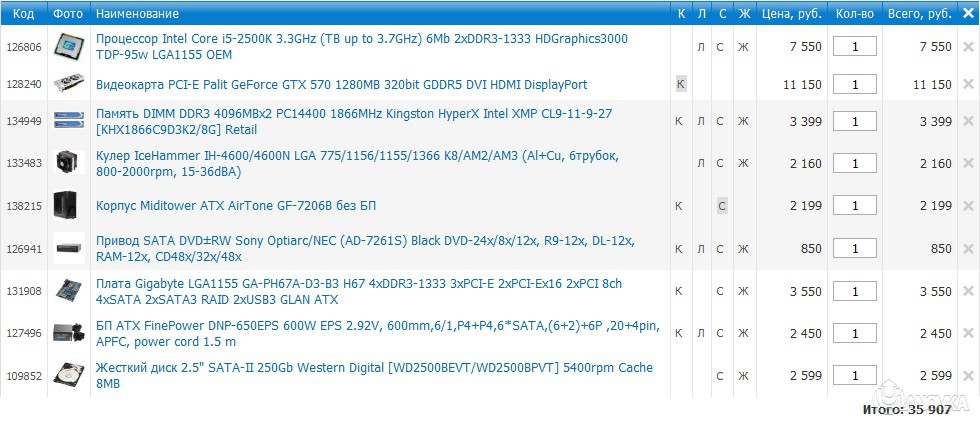This screenshot has width=980, height=423.
Task: Remove the IceHammer cooler row
Action: point(968,164)
